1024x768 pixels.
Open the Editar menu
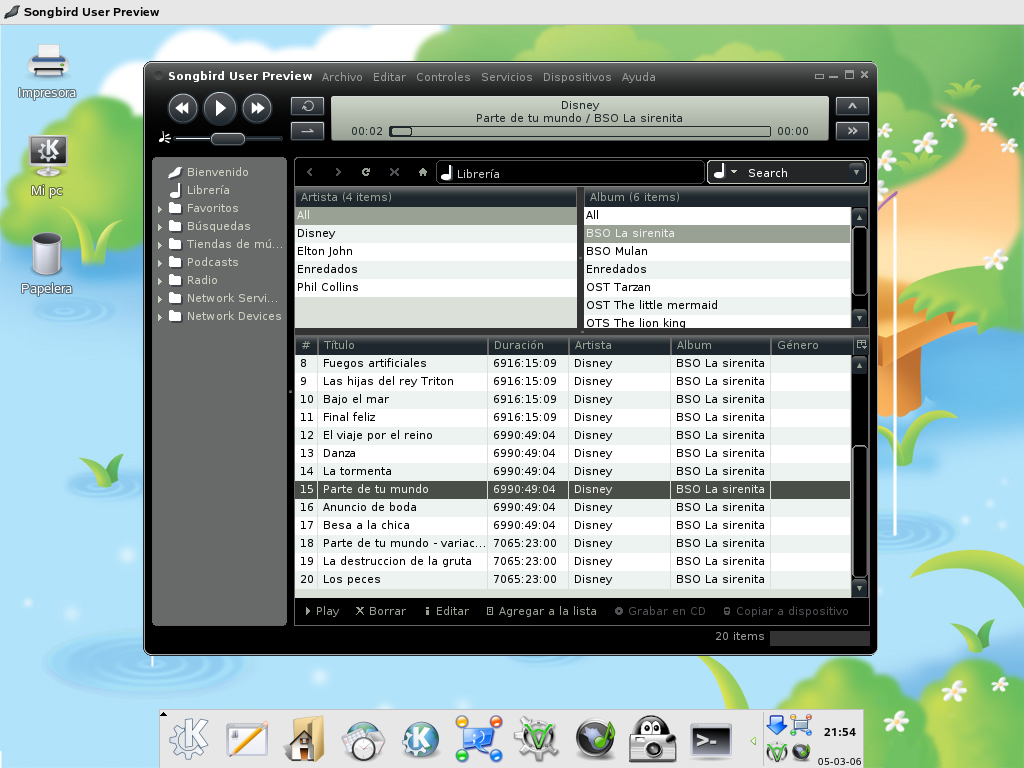(x=389, y=77)
